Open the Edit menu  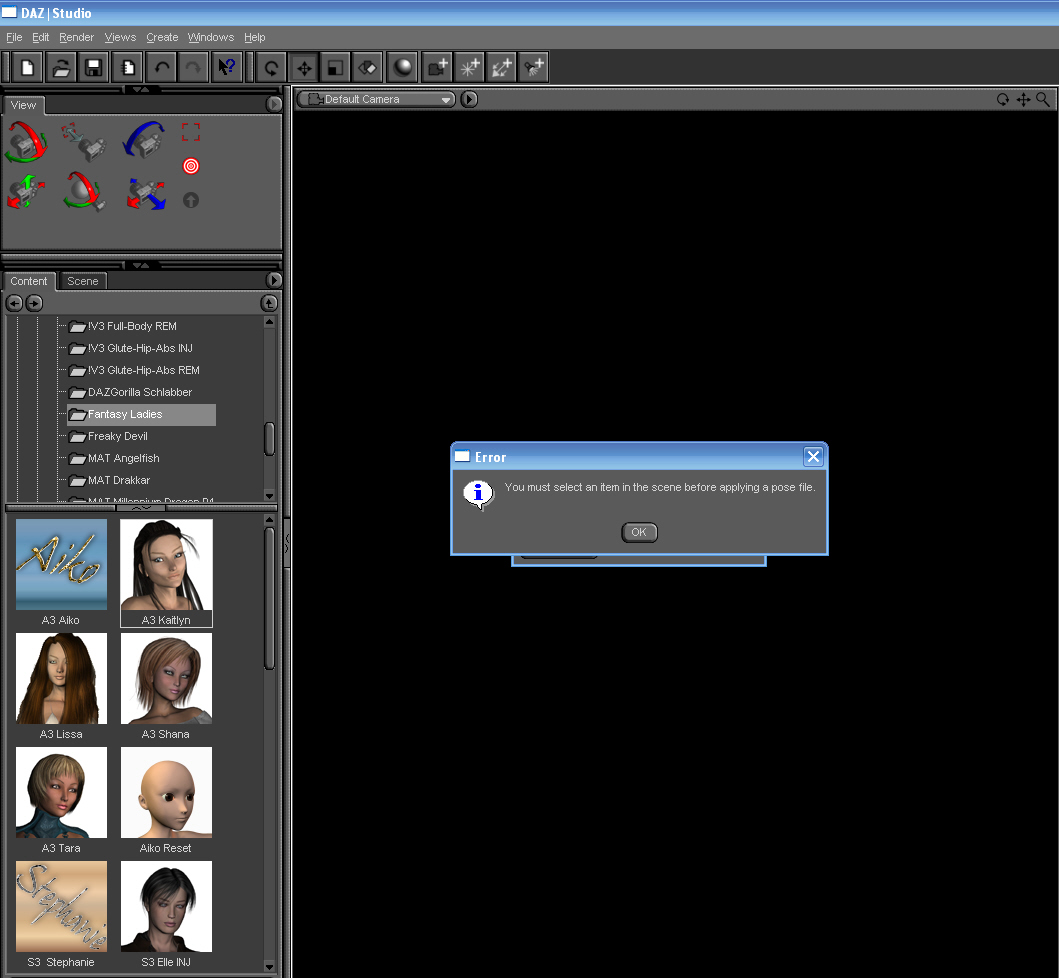click(41, 37)
